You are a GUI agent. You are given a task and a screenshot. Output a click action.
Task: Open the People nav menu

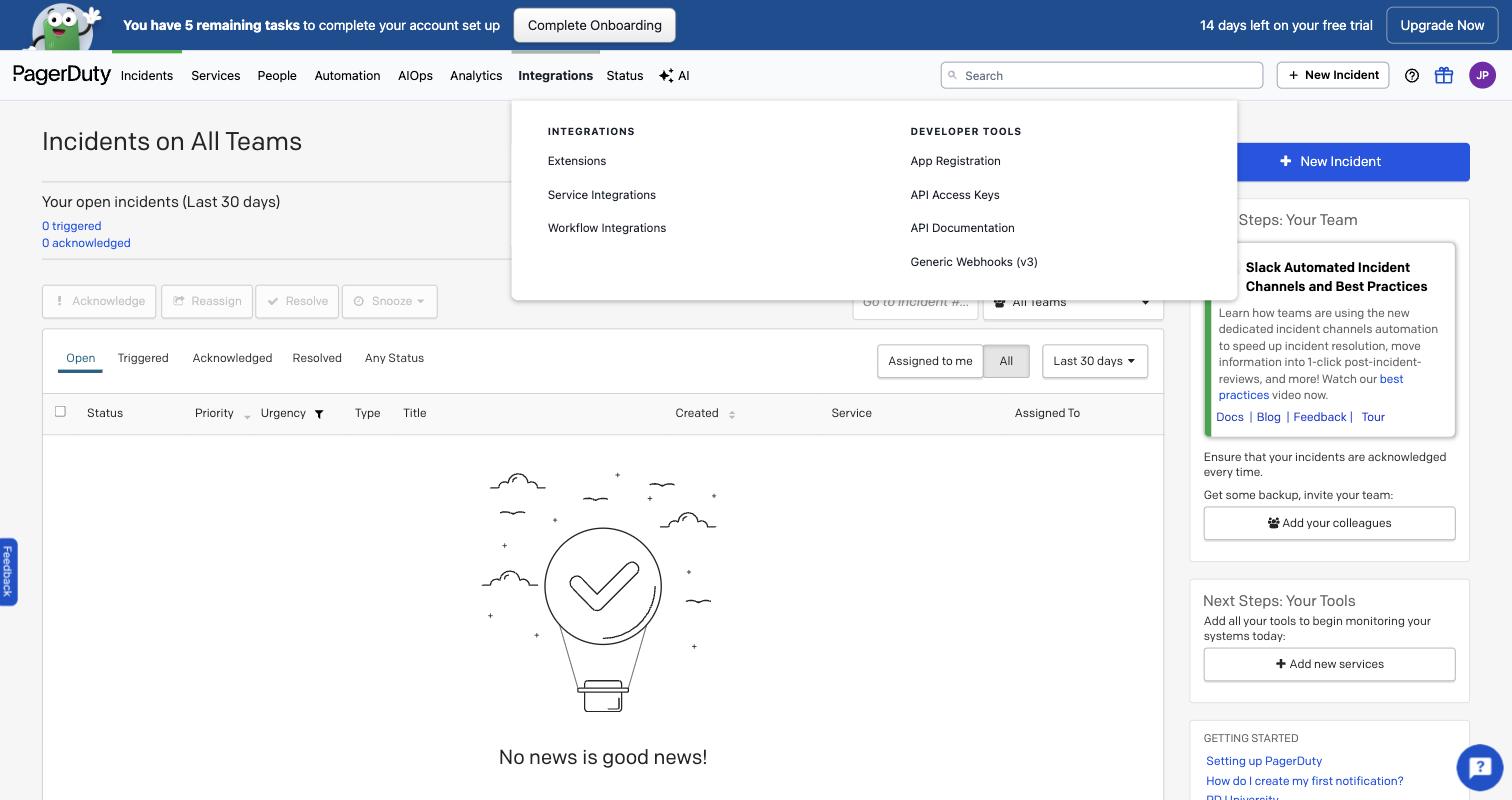click(x=277, y=76)
